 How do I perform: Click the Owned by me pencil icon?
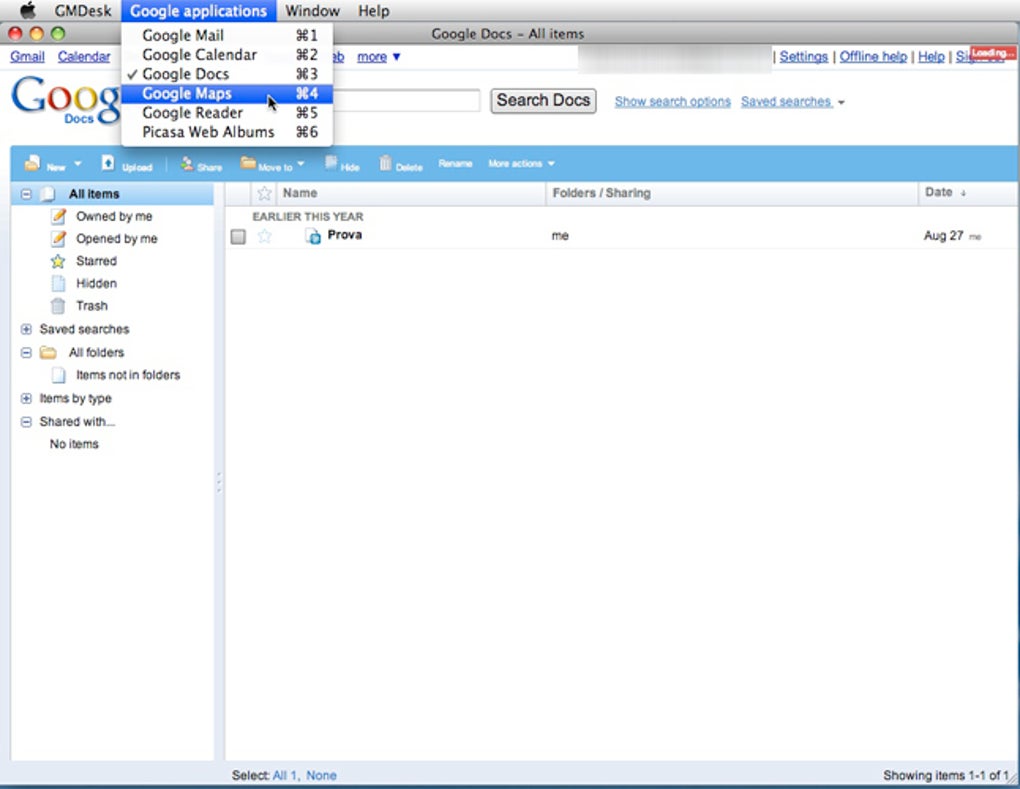pos(59,216)
